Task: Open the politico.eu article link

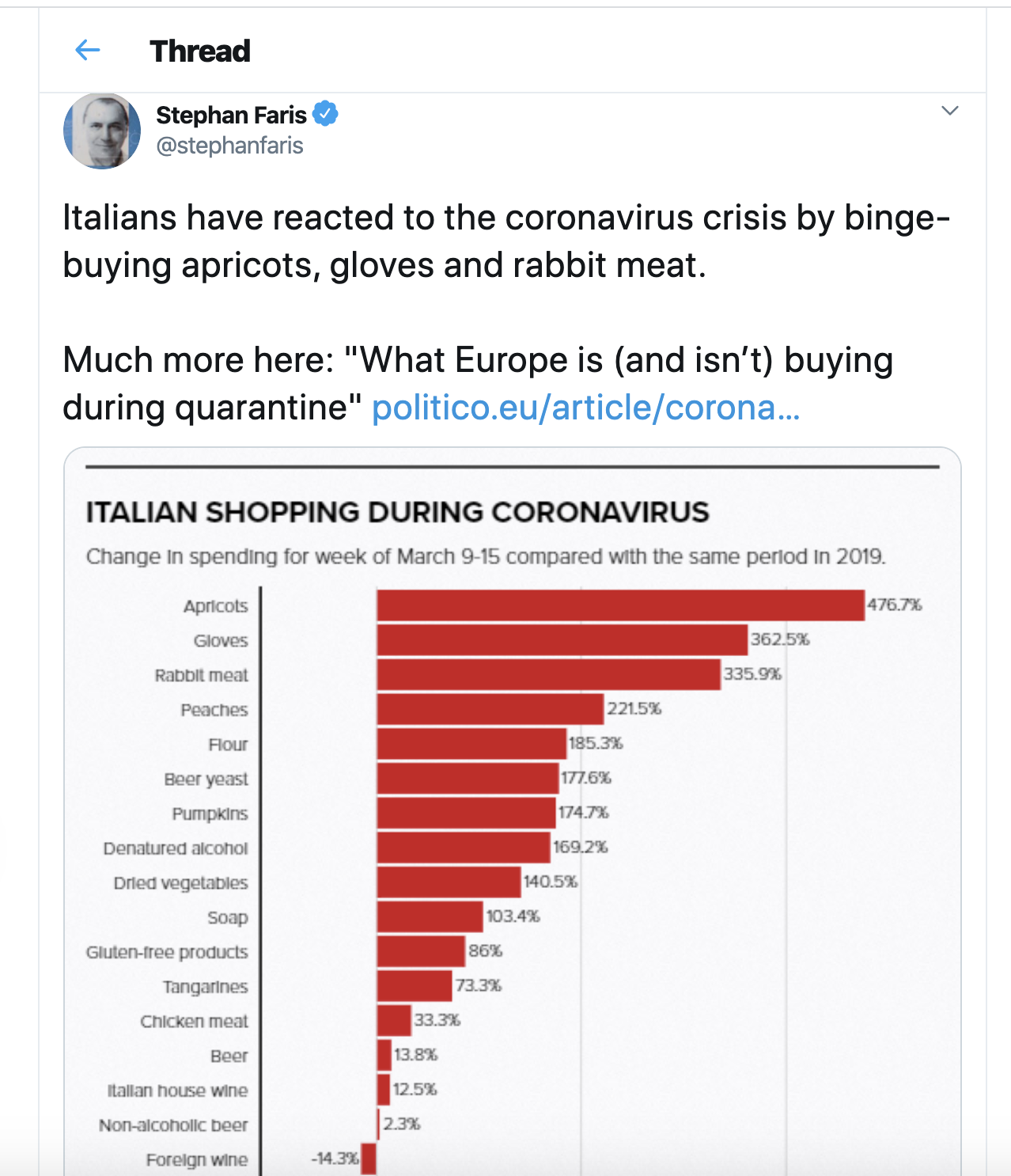Action: click(585, 408)
